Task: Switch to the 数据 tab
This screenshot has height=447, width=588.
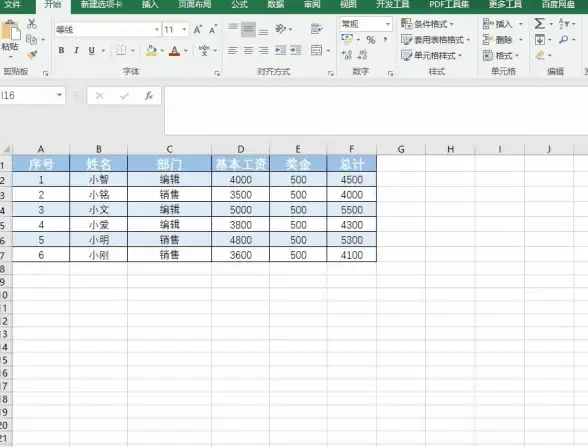Action: (x=276, y=4)
